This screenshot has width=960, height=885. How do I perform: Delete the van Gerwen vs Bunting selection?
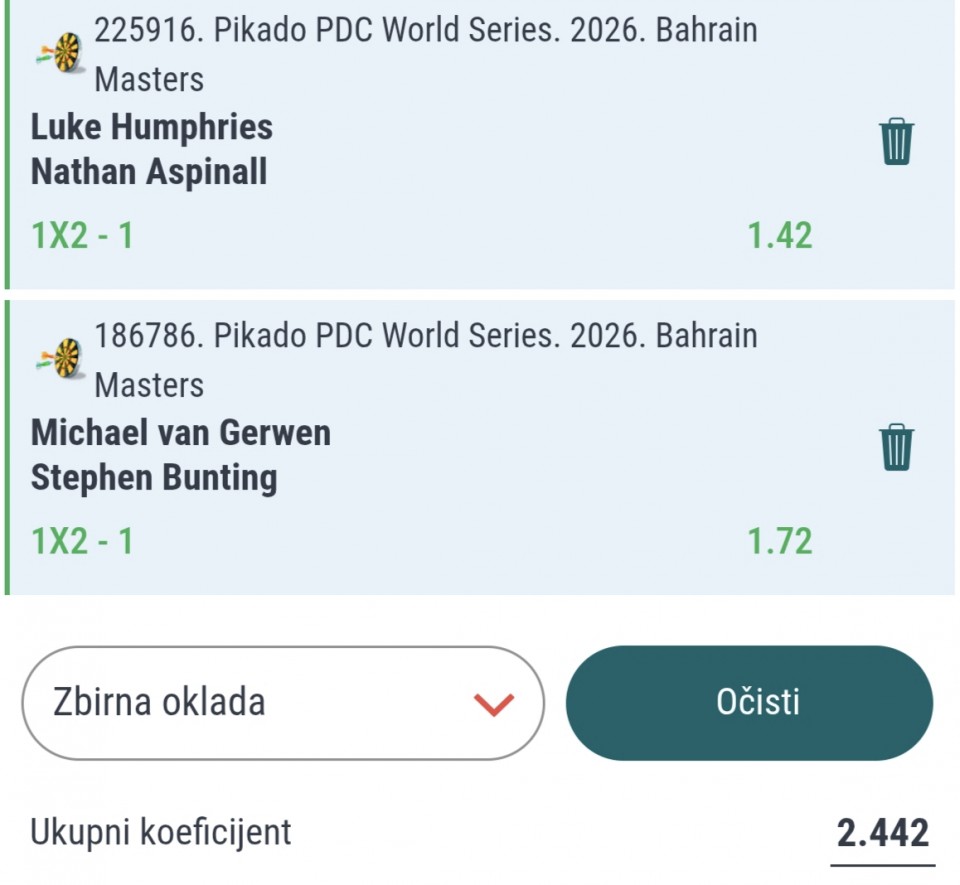[896, 447]
